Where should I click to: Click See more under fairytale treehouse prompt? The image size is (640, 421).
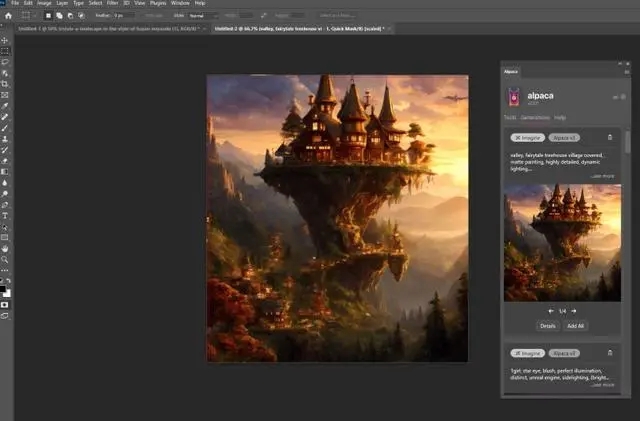click(602, 176)
